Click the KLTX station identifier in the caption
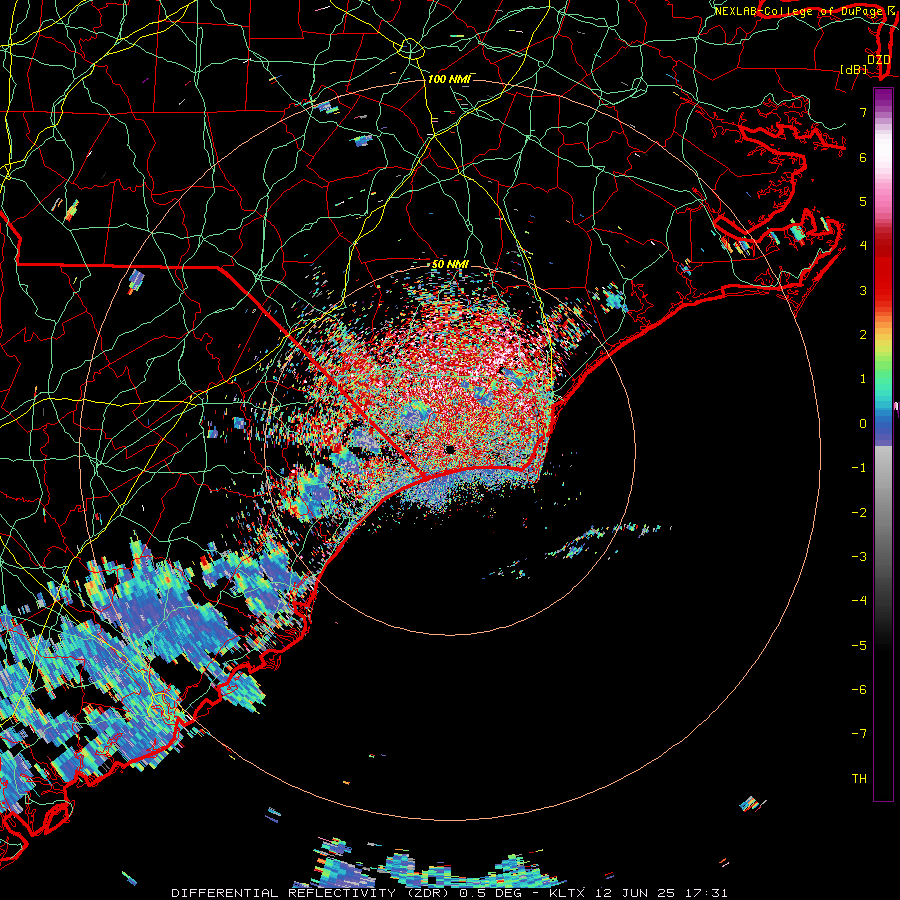 click(x=567, y=893)
